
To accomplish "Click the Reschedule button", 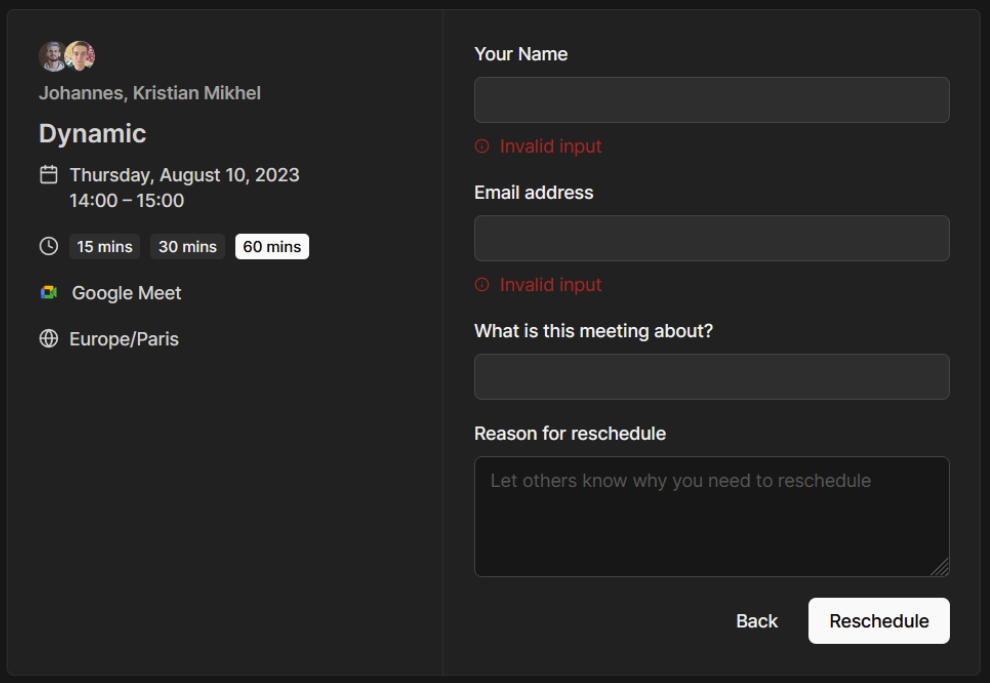I will tap(879, 621).
